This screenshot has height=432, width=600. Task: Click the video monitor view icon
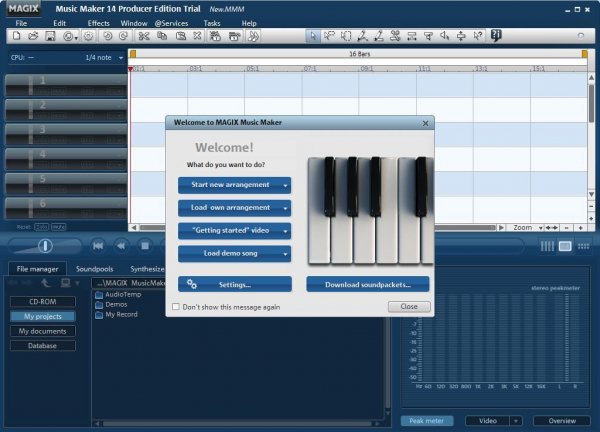click(x=565, y=246)
